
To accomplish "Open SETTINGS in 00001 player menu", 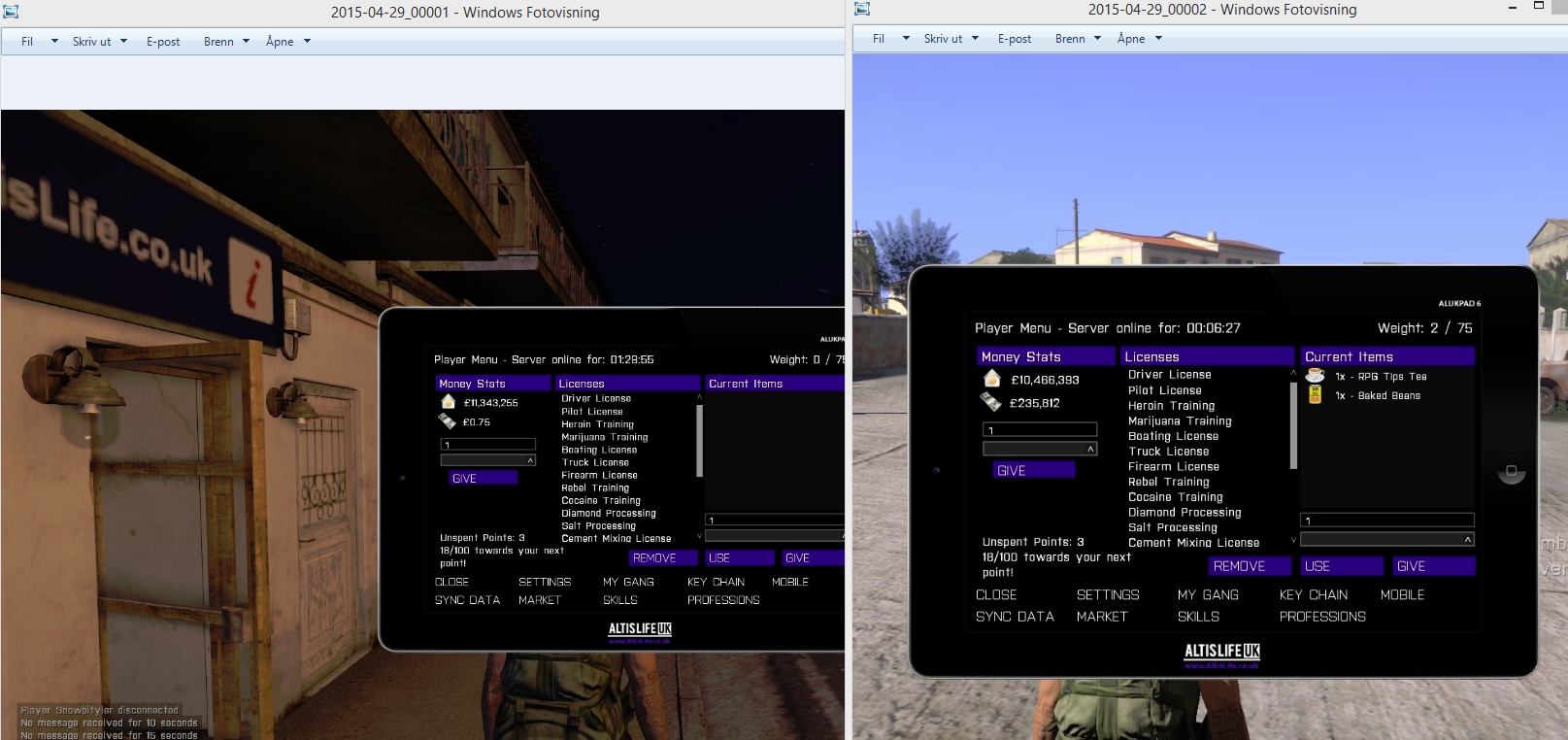I will (545, 582).
